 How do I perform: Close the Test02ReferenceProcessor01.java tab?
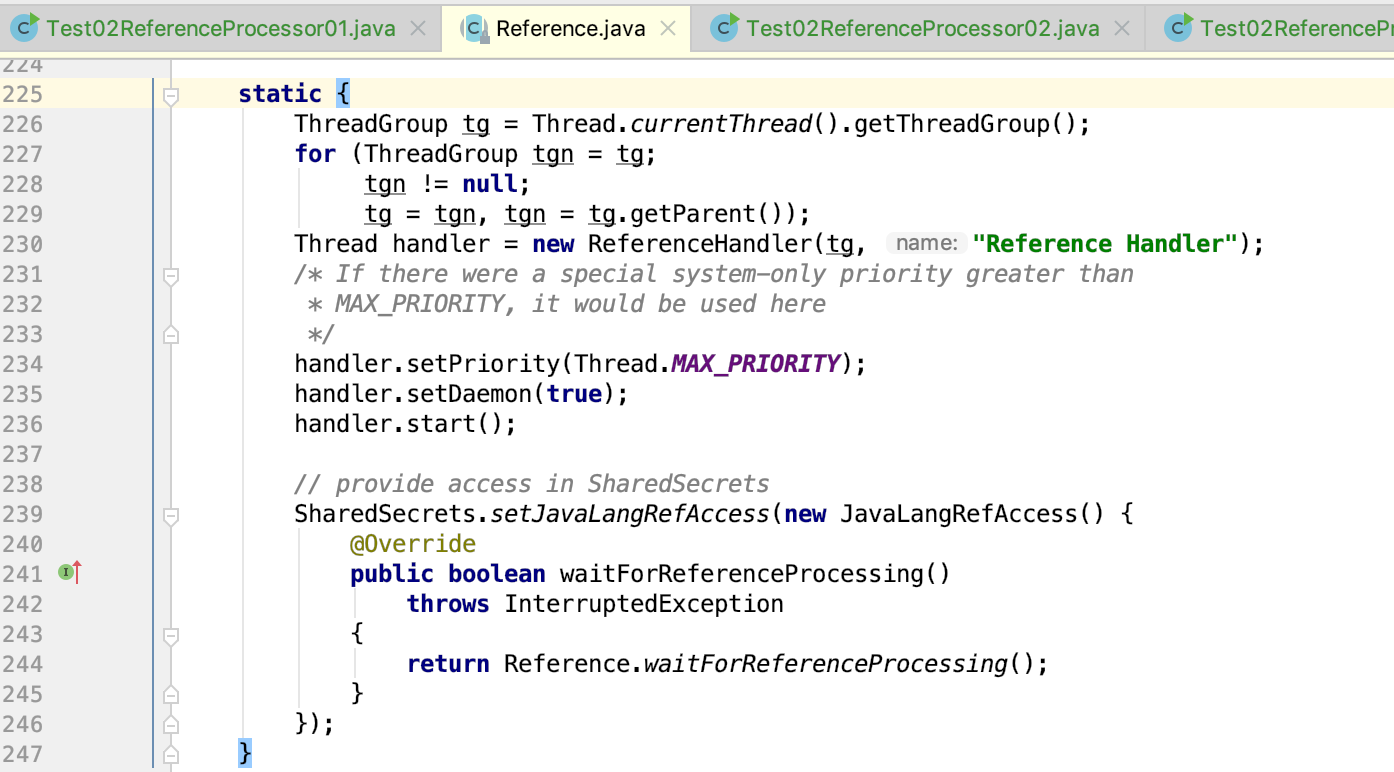(417, 28)
